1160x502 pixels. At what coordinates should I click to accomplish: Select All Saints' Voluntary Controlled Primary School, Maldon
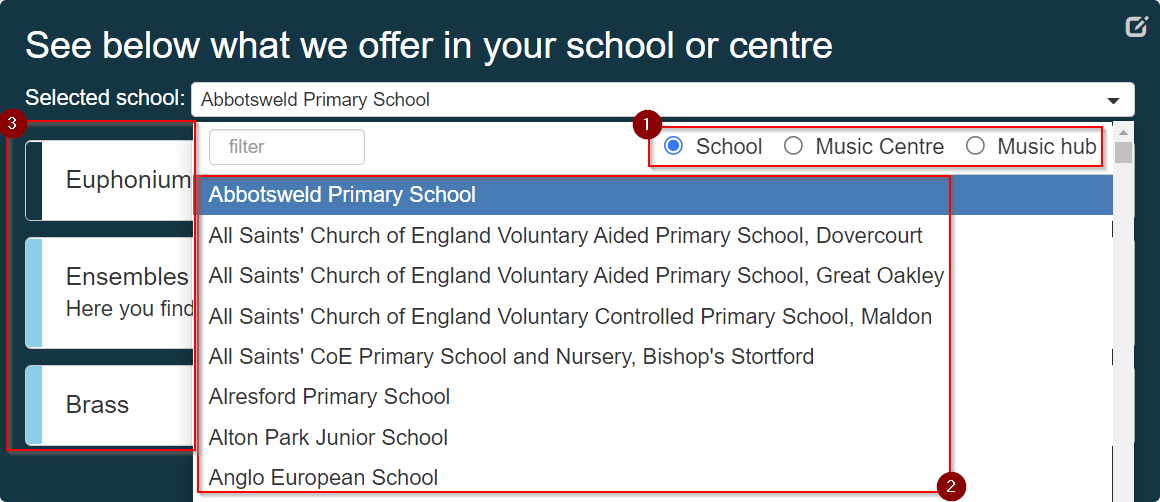654,316
